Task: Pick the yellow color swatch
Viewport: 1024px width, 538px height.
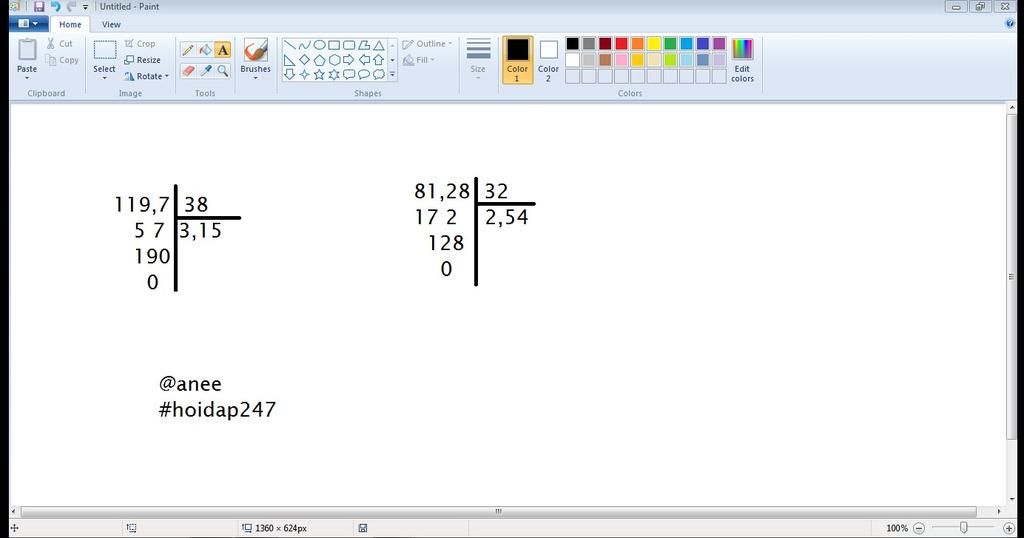Action: 654,44
